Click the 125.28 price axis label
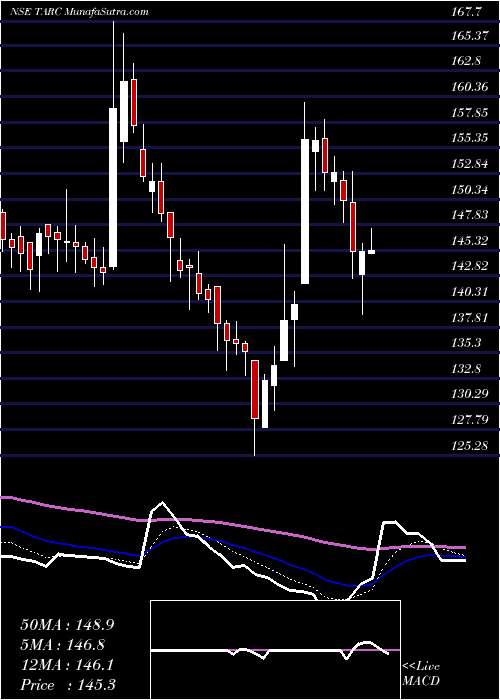This screenshot has width=500, height=700. click(469, 446)
